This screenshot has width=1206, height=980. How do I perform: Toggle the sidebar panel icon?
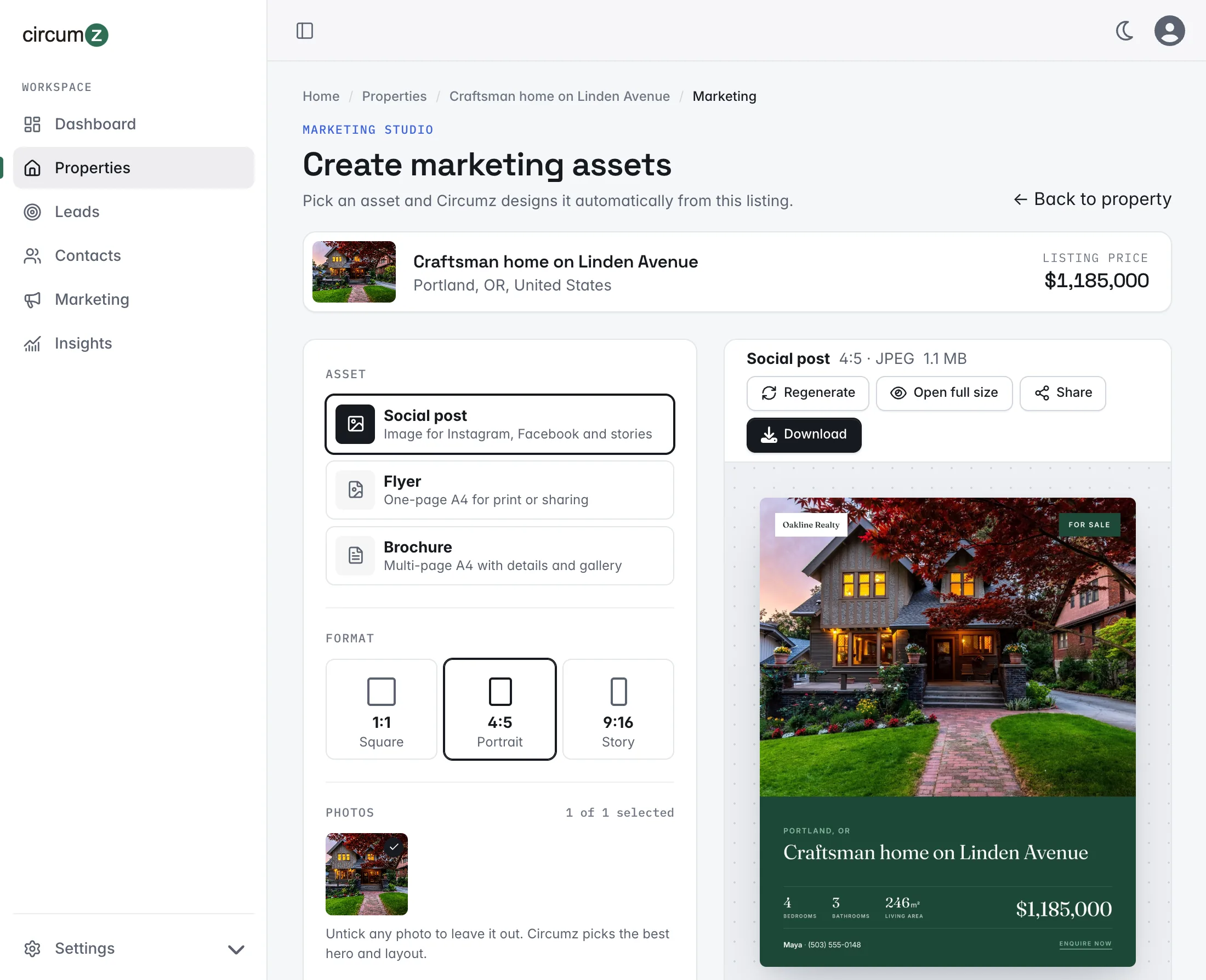click(304, 31)
